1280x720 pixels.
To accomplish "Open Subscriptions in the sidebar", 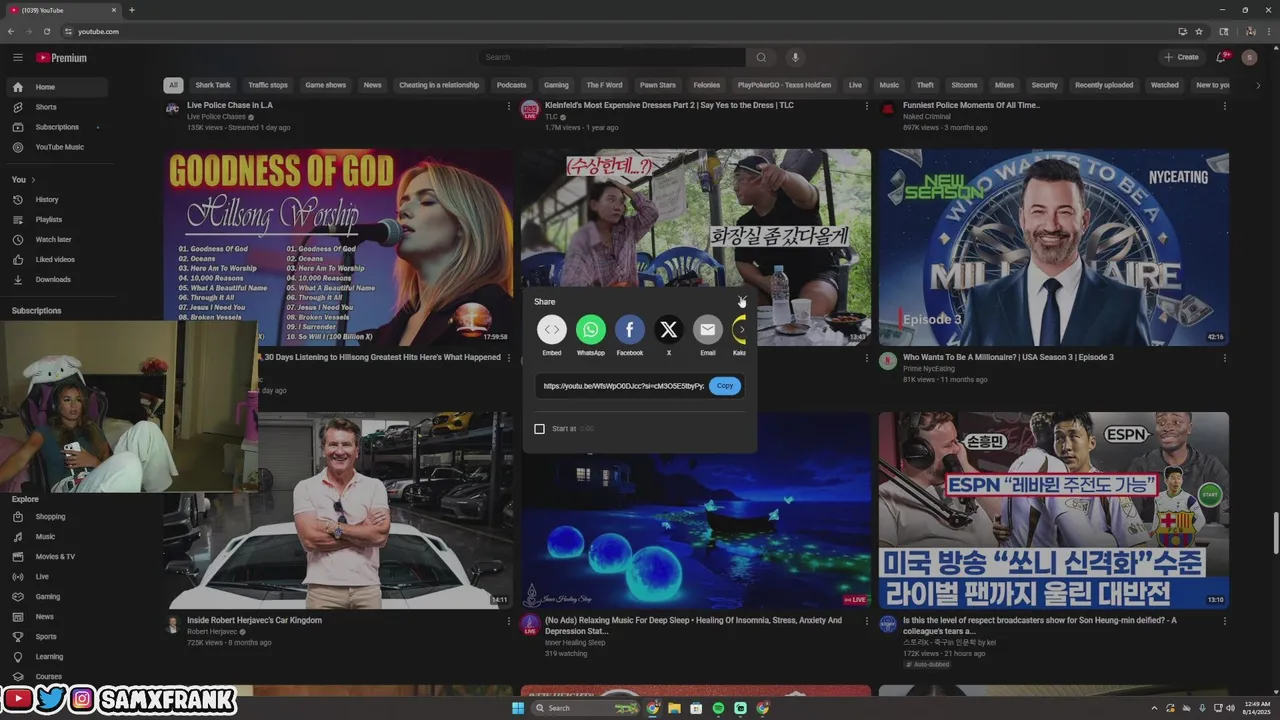I will coord(57,127).
